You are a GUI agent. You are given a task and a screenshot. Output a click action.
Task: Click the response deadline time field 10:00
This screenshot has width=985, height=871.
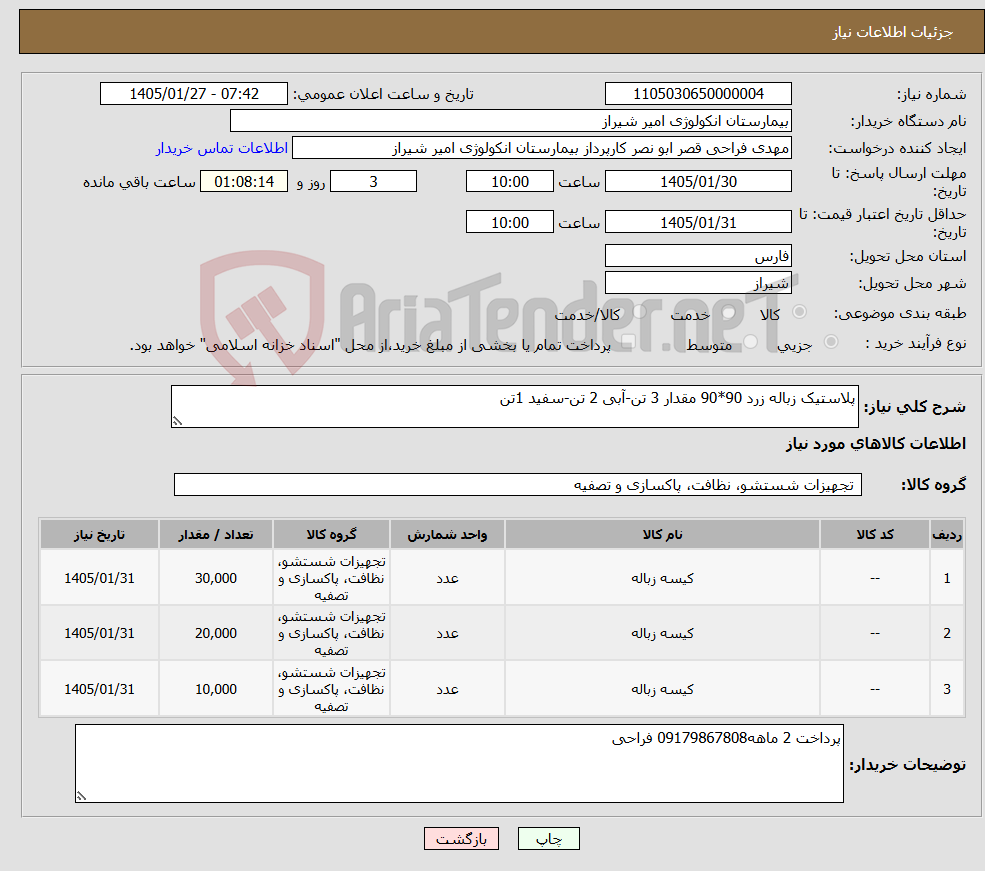click(509, 181)
